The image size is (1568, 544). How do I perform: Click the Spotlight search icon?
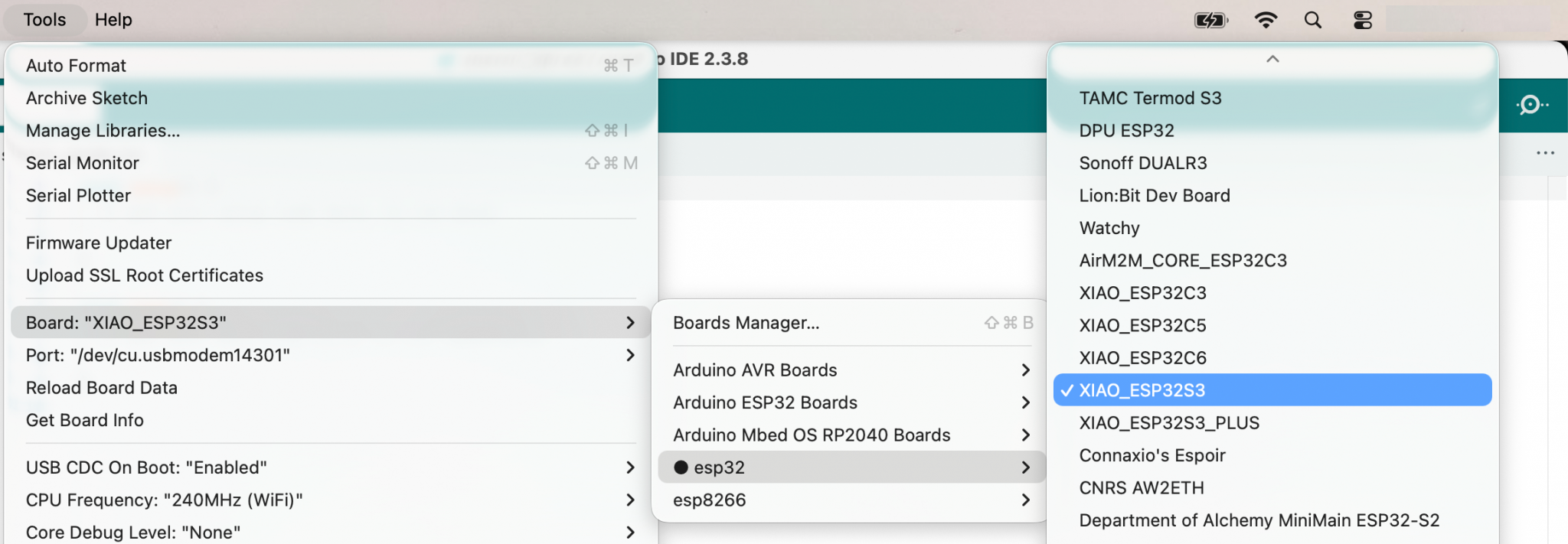1312,21
